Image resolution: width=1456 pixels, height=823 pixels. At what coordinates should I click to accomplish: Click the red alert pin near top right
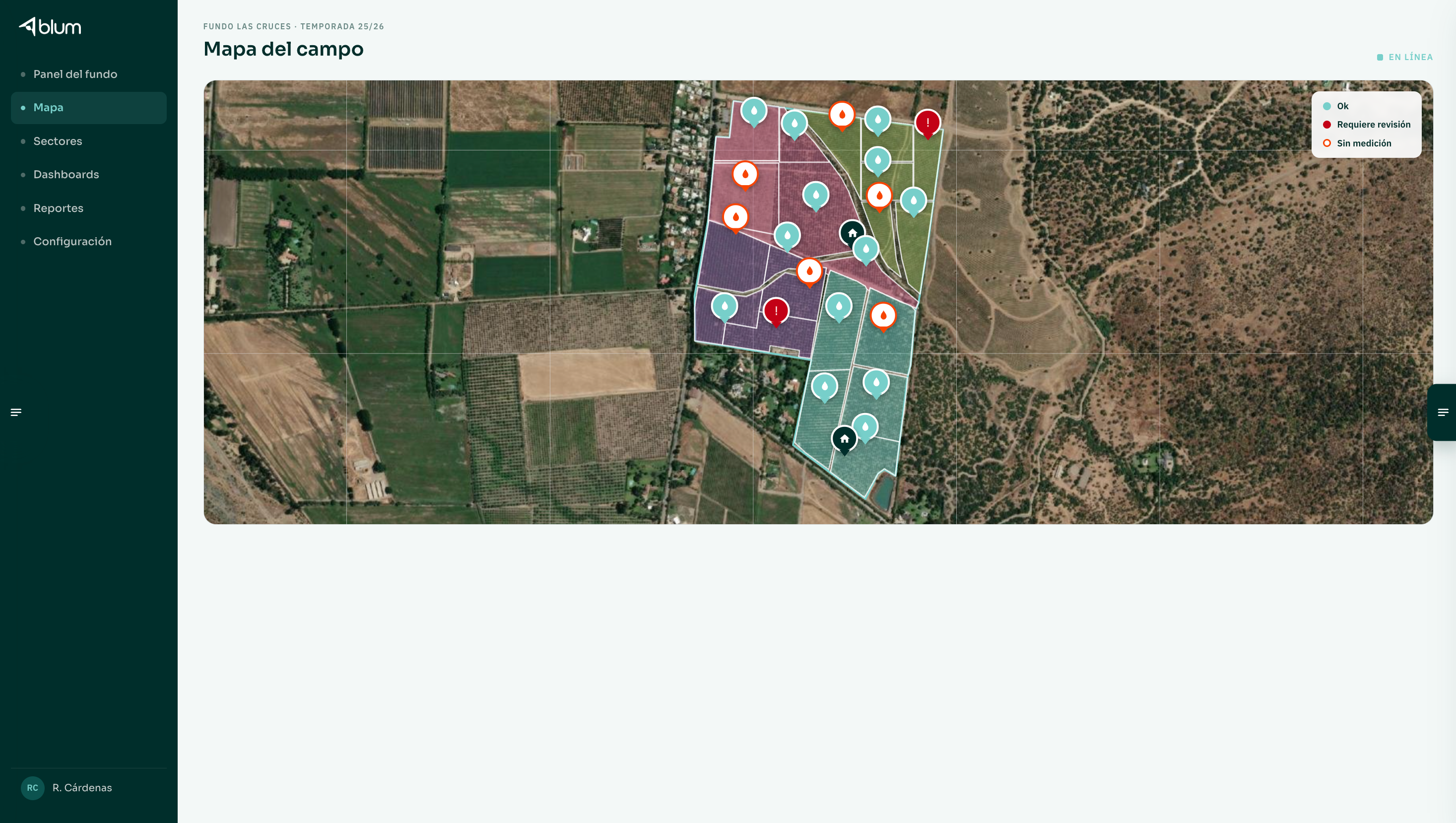point(927,124)
